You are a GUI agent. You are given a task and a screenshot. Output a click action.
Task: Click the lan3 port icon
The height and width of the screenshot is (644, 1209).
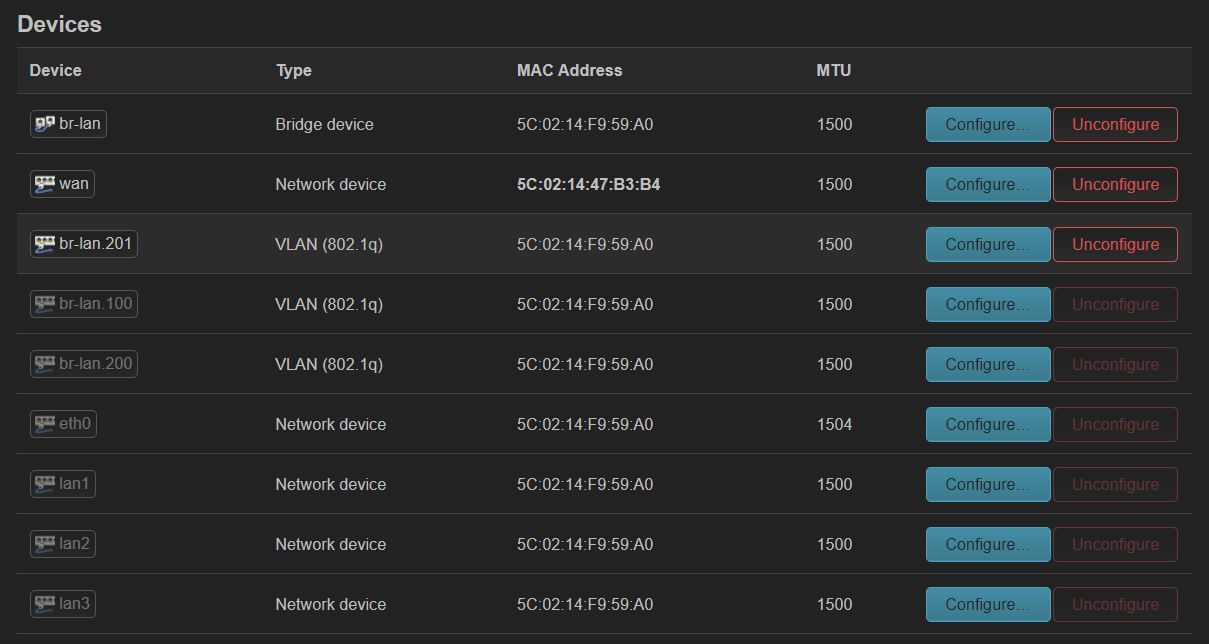pos(45,604)
